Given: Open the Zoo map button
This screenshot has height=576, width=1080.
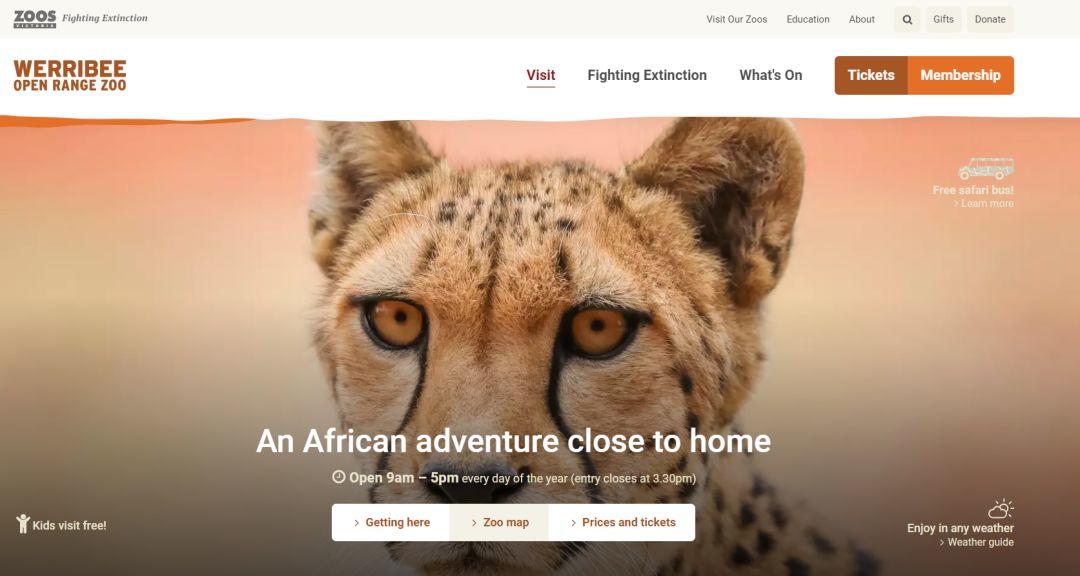Looking at the screenshot, I should point(499,522).
